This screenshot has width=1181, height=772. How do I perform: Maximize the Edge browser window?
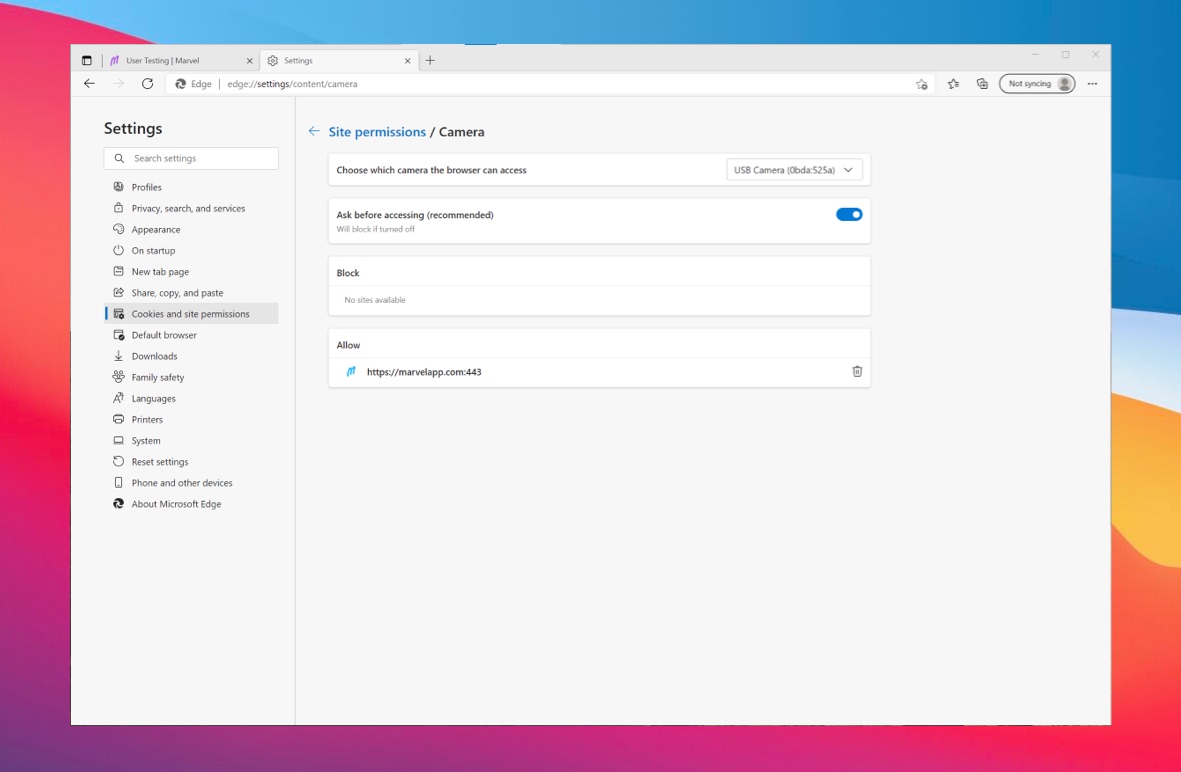pyautogui.click(x=1065, y=54)
